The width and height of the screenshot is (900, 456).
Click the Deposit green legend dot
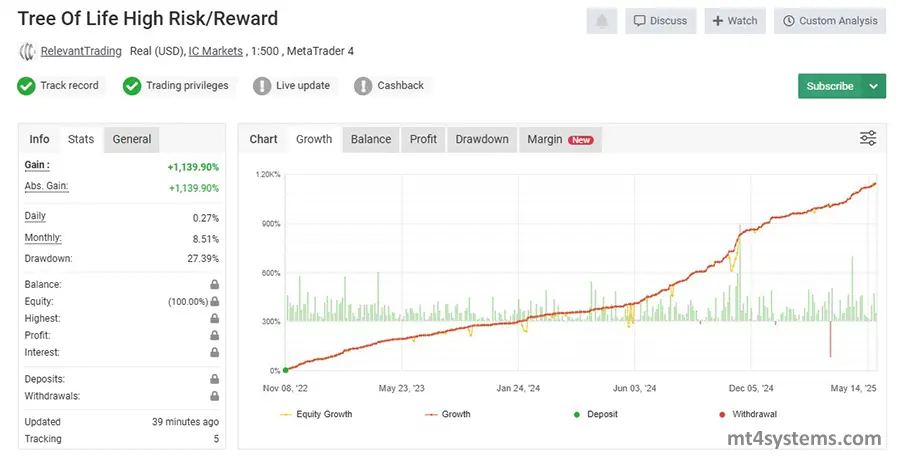tap(575, 414)
